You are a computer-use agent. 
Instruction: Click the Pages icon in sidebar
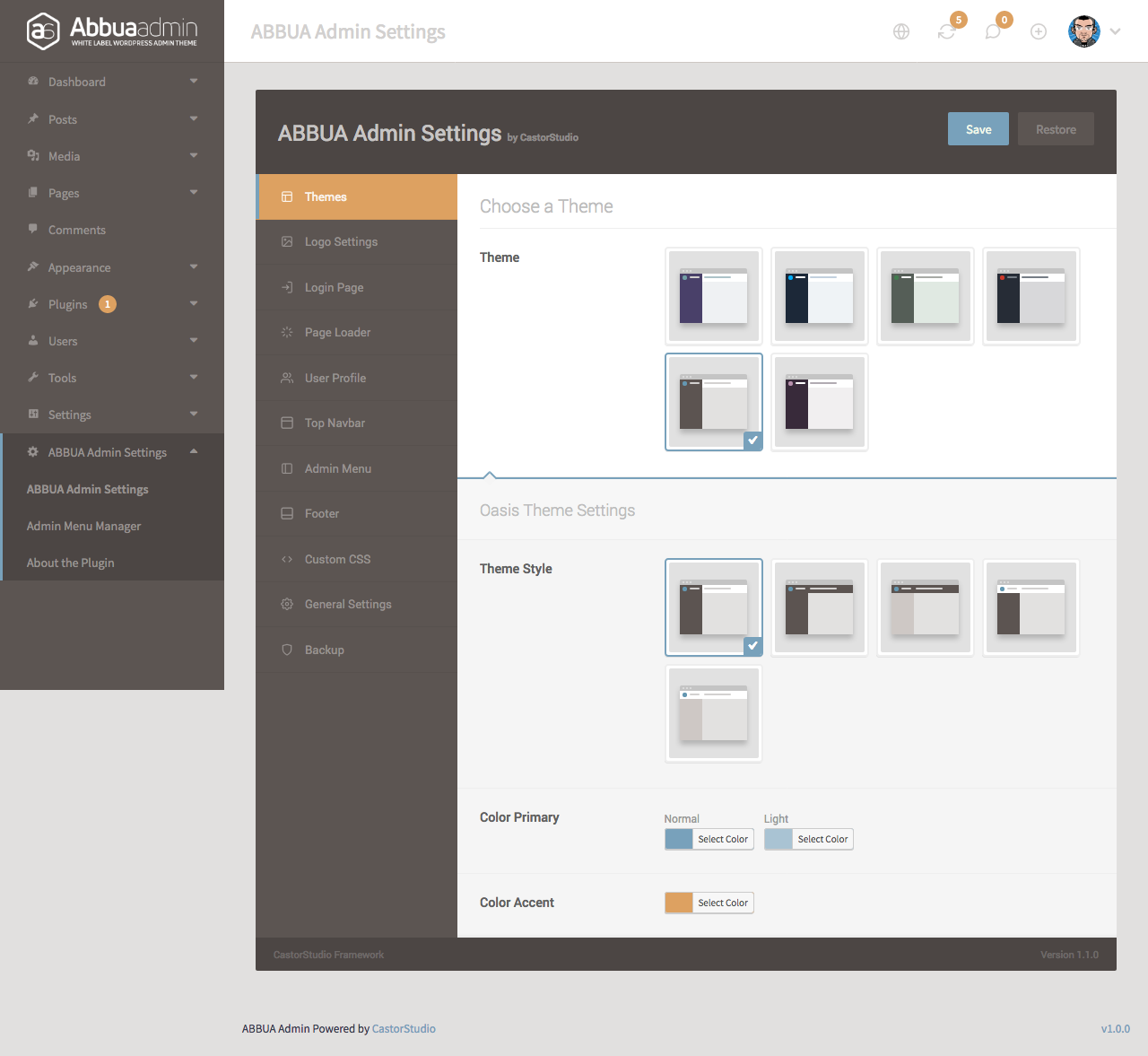(33, 193)
